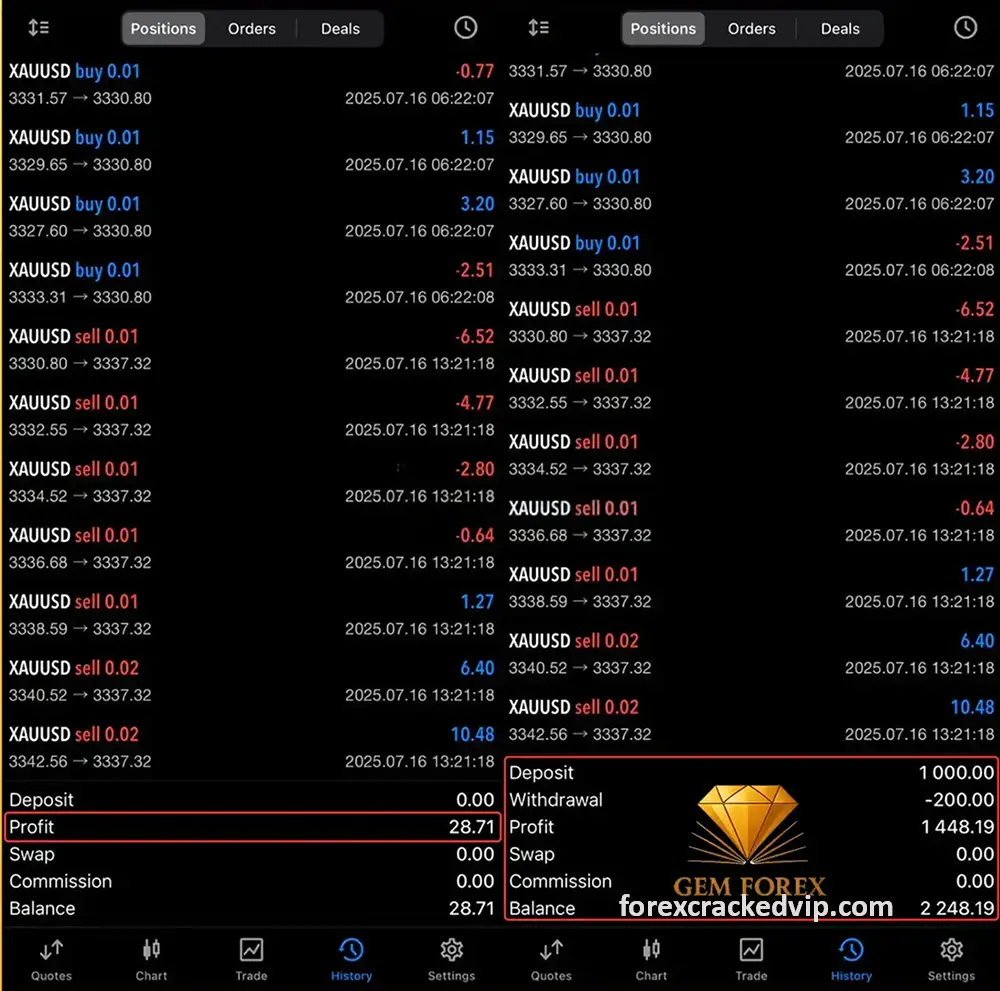Open right panel sell 0.02 position with 10.48 profit

pyautogui.click(x=751, y=720)
